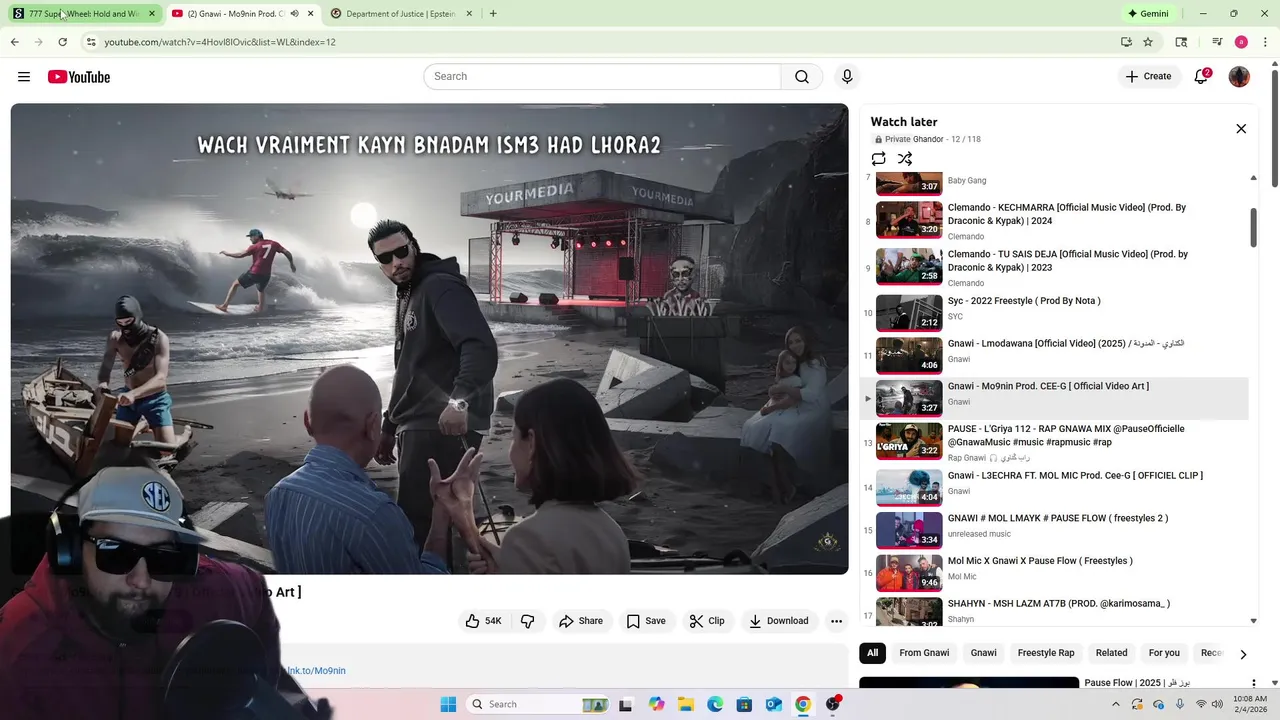The width and height of the screenshot is (1280, 720).
Task: Save the video to a playlist
Action: pyautogui.click(x=646, y=621)
